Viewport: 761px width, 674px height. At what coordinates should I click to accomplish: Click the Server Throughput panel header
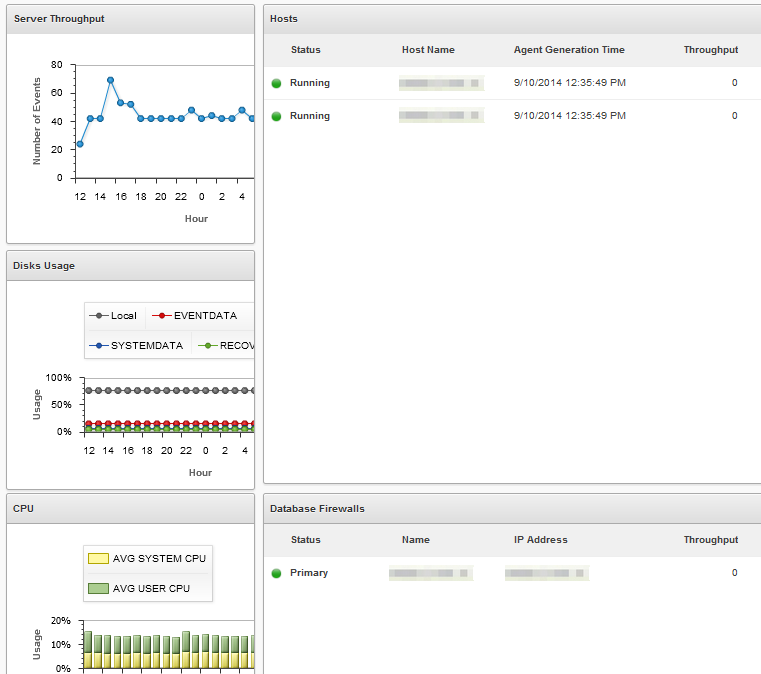(131, 19)
